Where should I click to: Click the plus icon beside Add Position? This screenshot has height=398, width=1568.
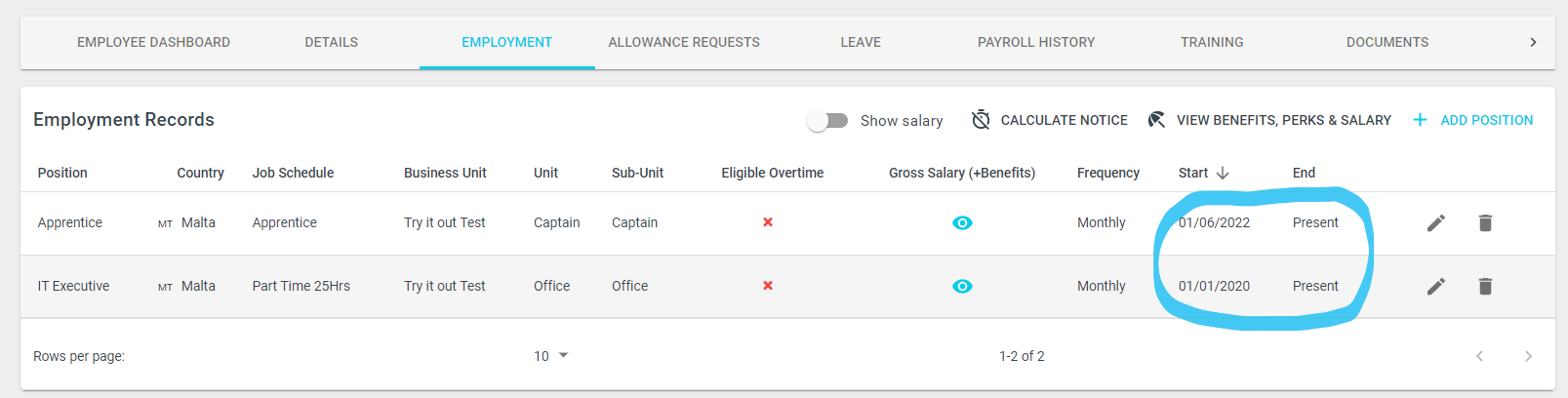pyautogui.click(x=1420, y=120)
